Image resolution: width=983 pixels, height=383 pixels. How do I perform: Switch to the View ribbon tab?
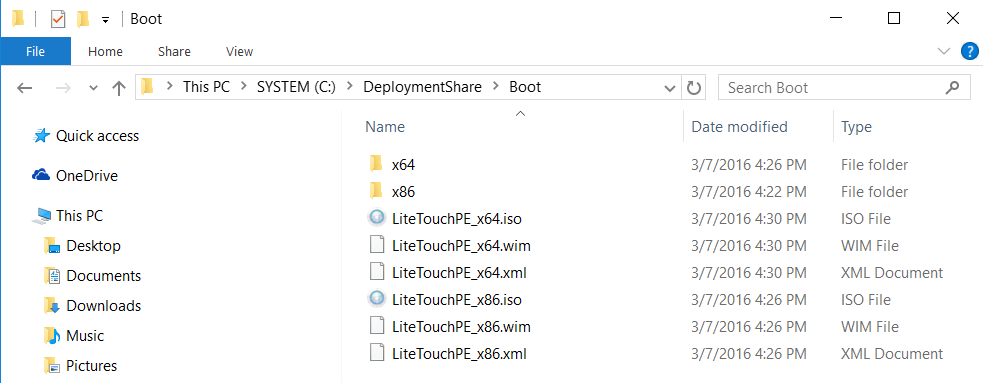(x=239, y=51)
